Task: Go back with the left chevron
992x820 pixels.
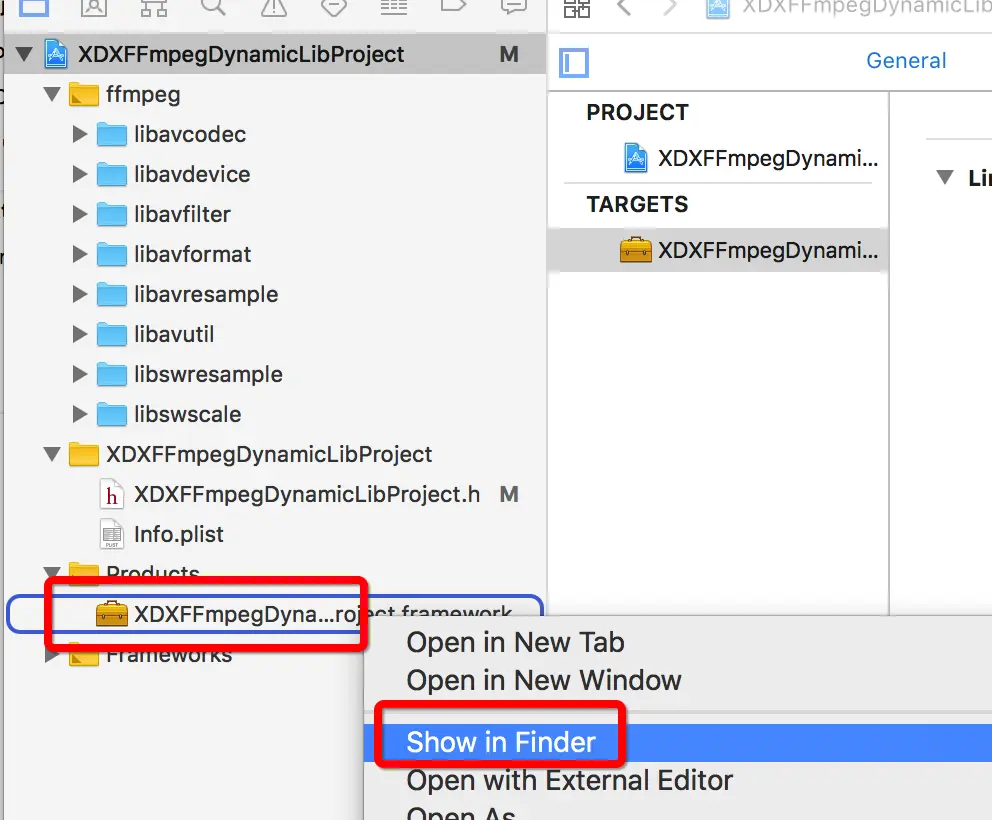Action: [x=624, y=8]
